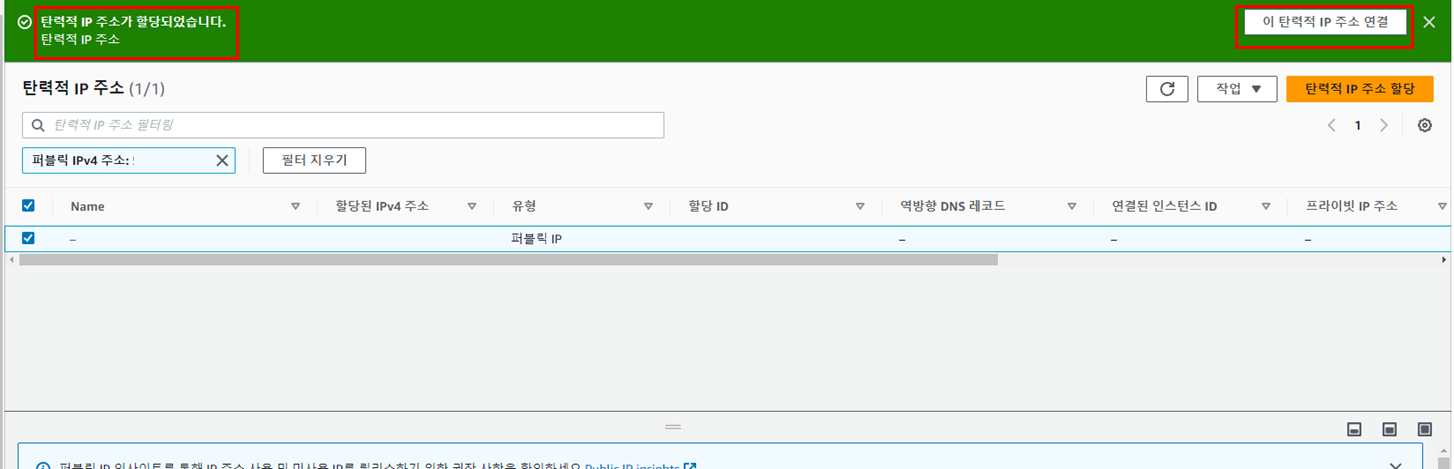
Task: Open the Public IP insights link
Action: click(640, 466)
